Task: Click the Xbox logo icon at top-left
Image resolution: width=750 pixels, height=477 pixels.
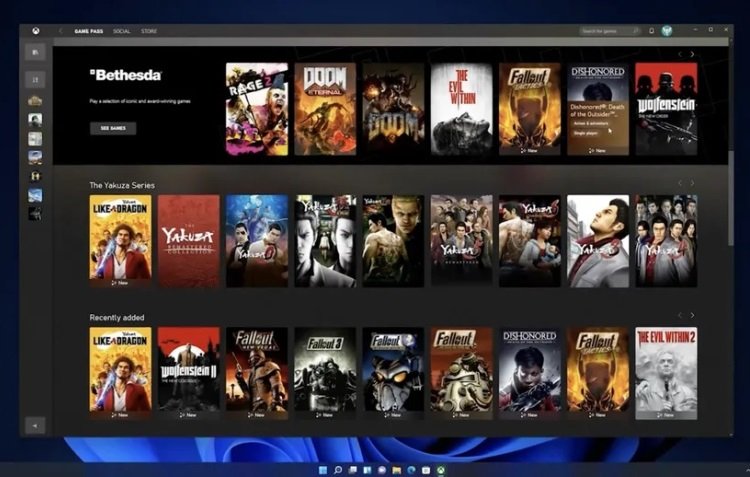Action: click(x=35, y=31)
